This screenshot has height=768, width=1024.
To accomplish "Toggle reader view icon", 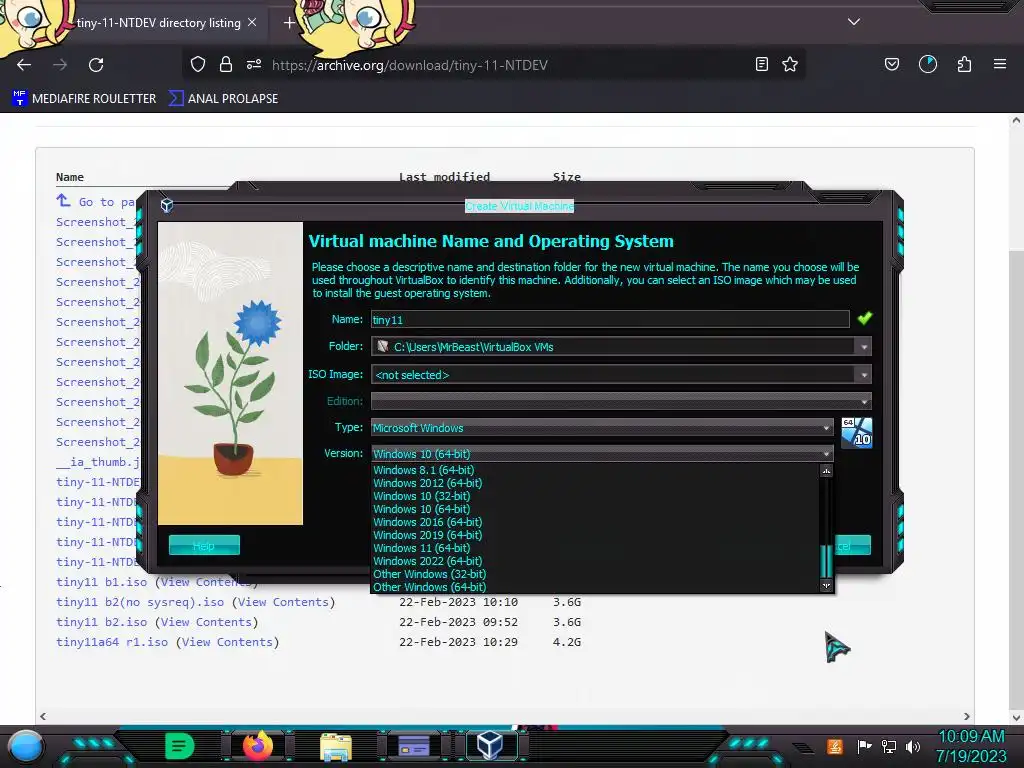I will [x=761, y=64].
